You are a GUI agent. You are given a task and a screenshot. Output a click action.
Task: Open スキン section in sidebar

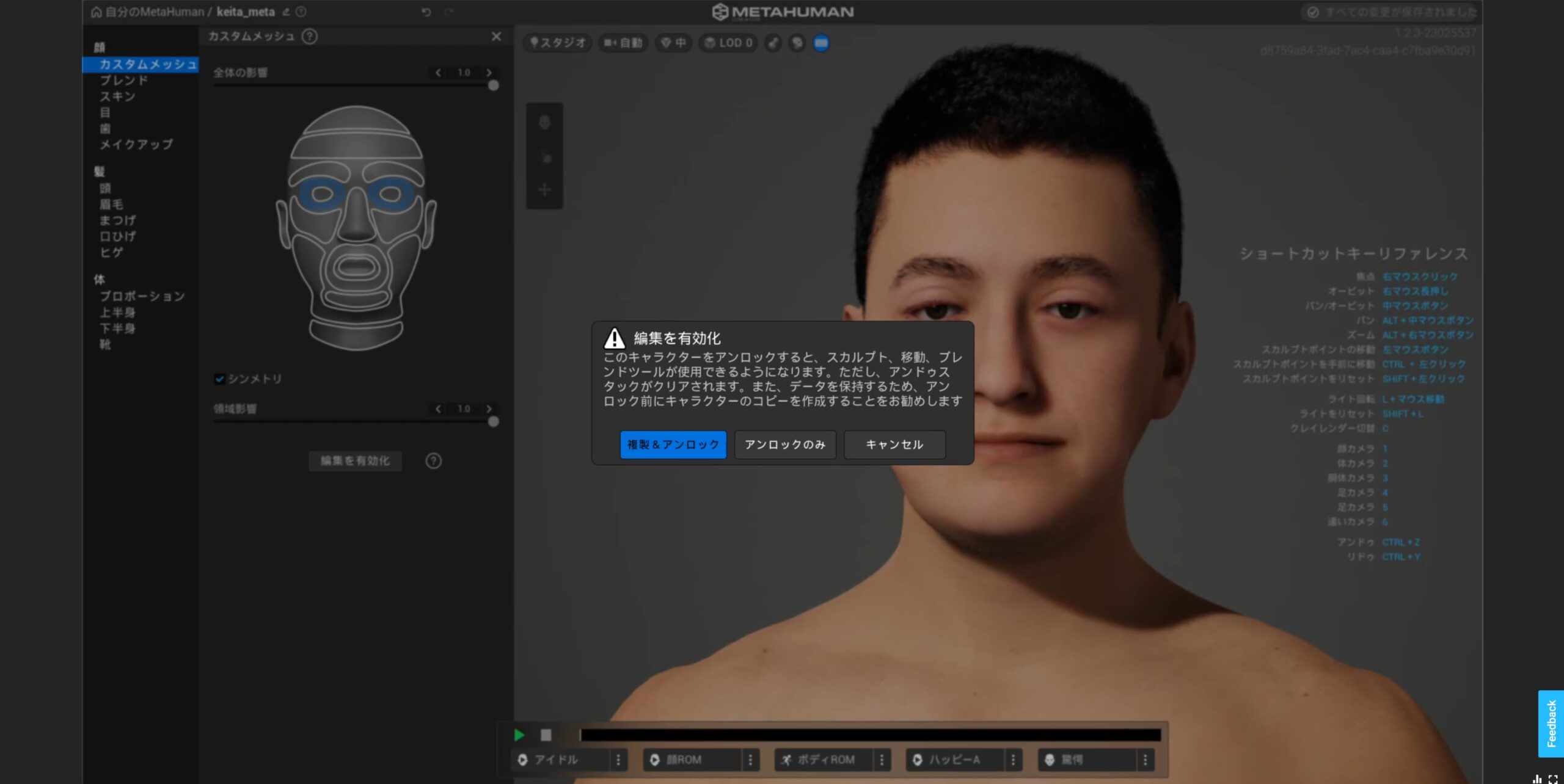pyautogui.click(x=117, y=96)
